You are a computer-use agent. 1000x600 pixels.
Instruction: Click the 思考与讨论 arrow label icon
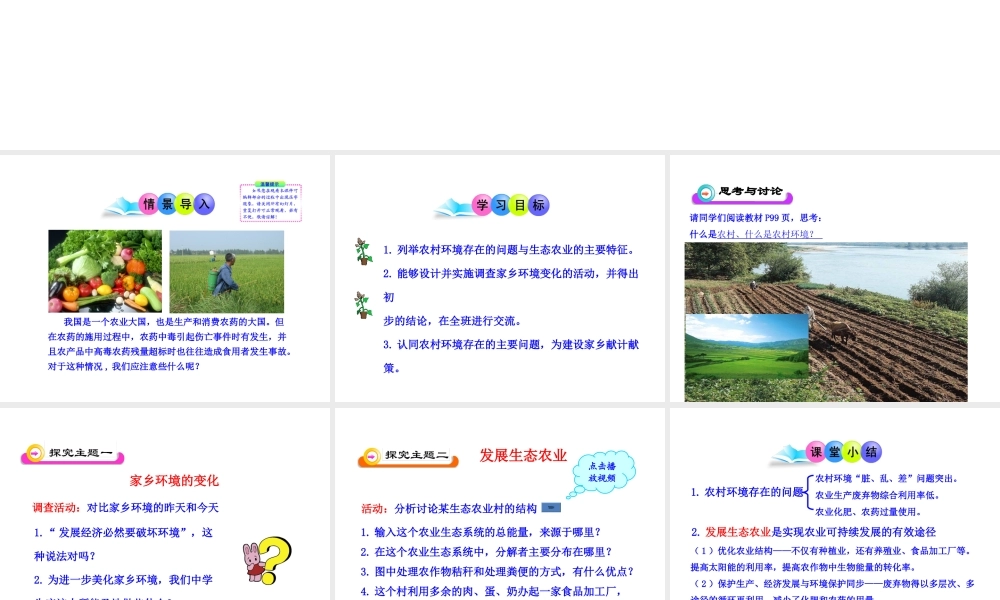pos(705,193)
